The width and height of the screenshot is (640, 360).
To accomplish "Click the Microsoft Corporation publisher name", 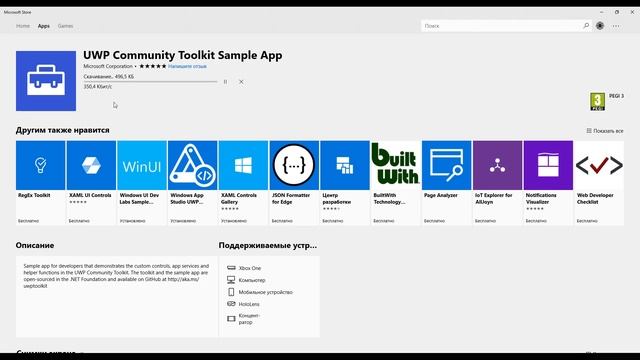I will pos(108,66).
